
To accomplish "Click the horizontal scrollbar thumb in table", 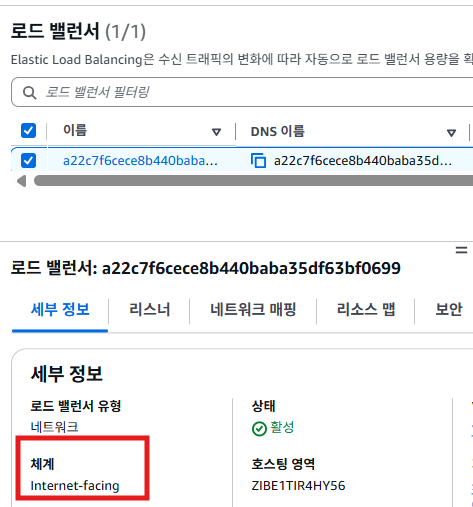I will tap(253, 181).
